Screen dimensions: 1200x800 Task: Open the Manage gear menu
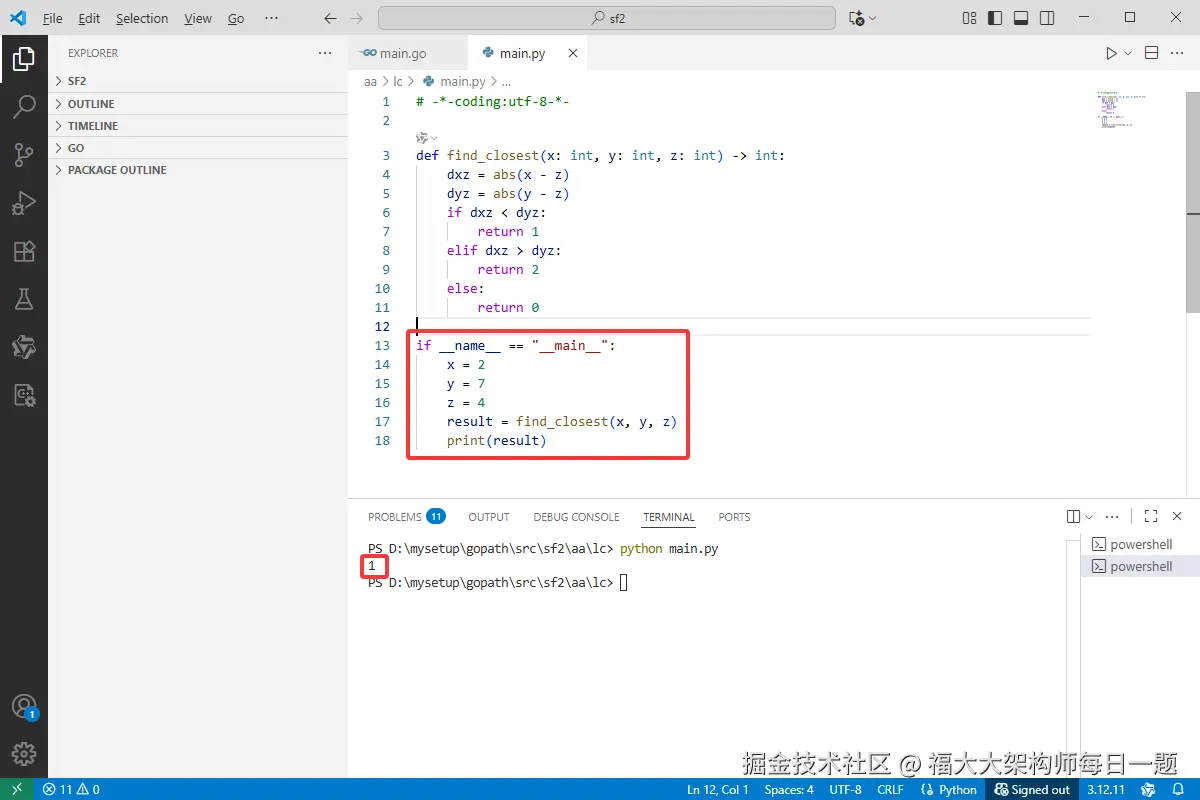pyautogui.click(x=24, y=754)
